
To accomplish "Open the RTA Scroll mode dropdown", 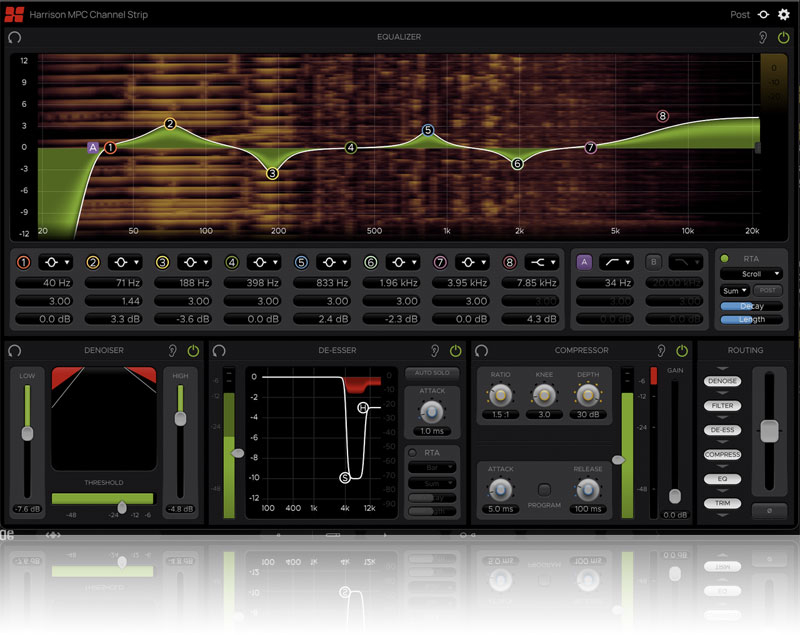I will point(750,273).
